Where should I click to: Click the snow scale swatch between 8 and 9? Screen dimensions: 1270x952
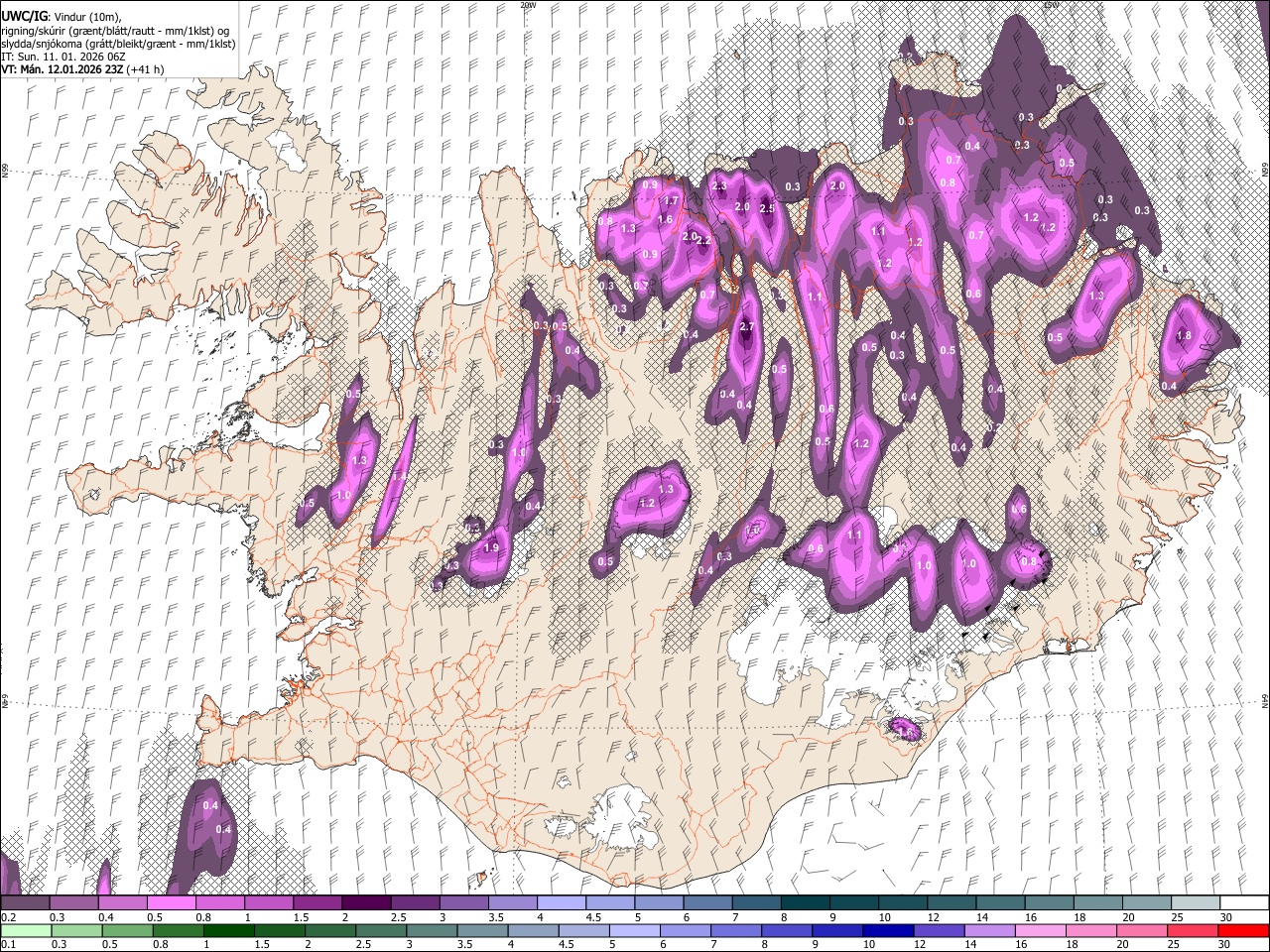[806, 903]
